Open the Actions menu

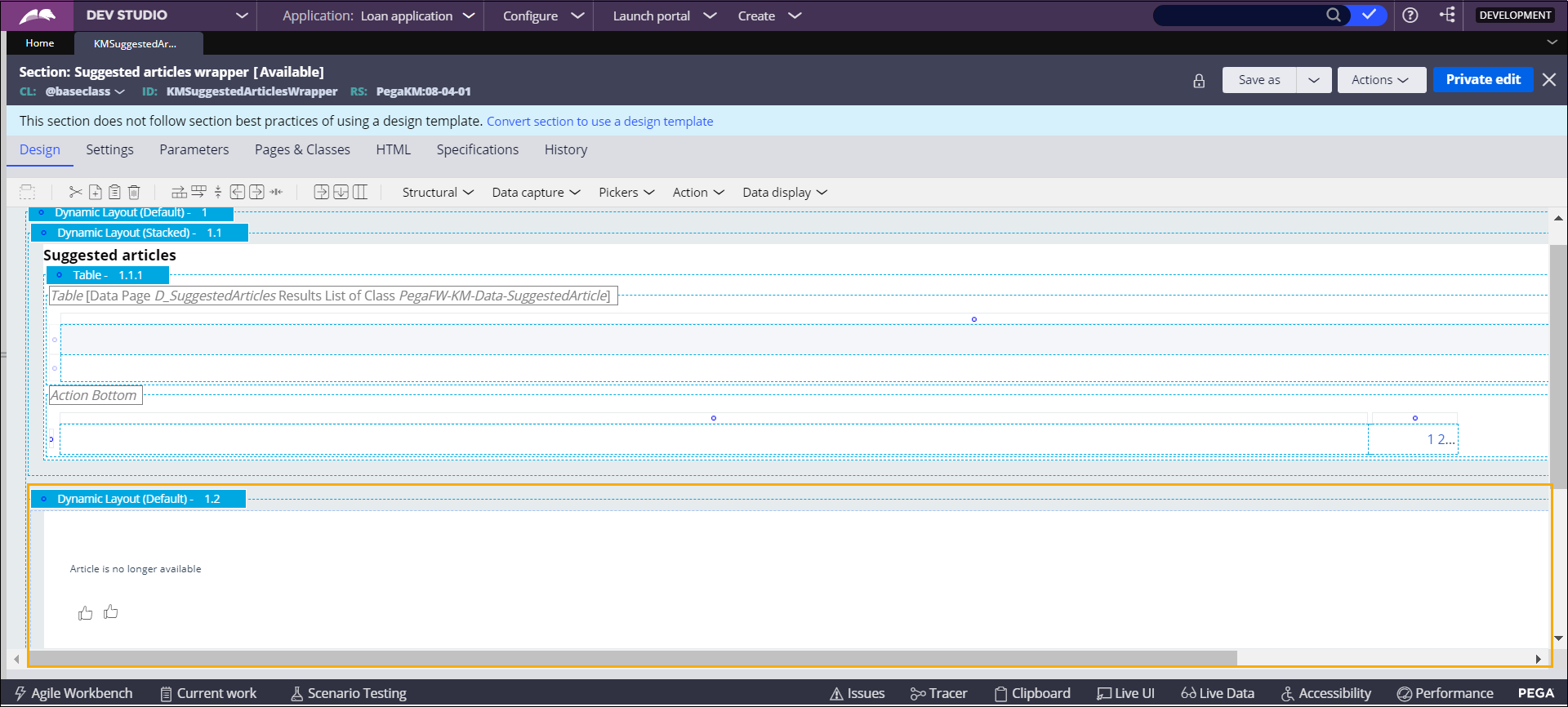point(1380,80)
